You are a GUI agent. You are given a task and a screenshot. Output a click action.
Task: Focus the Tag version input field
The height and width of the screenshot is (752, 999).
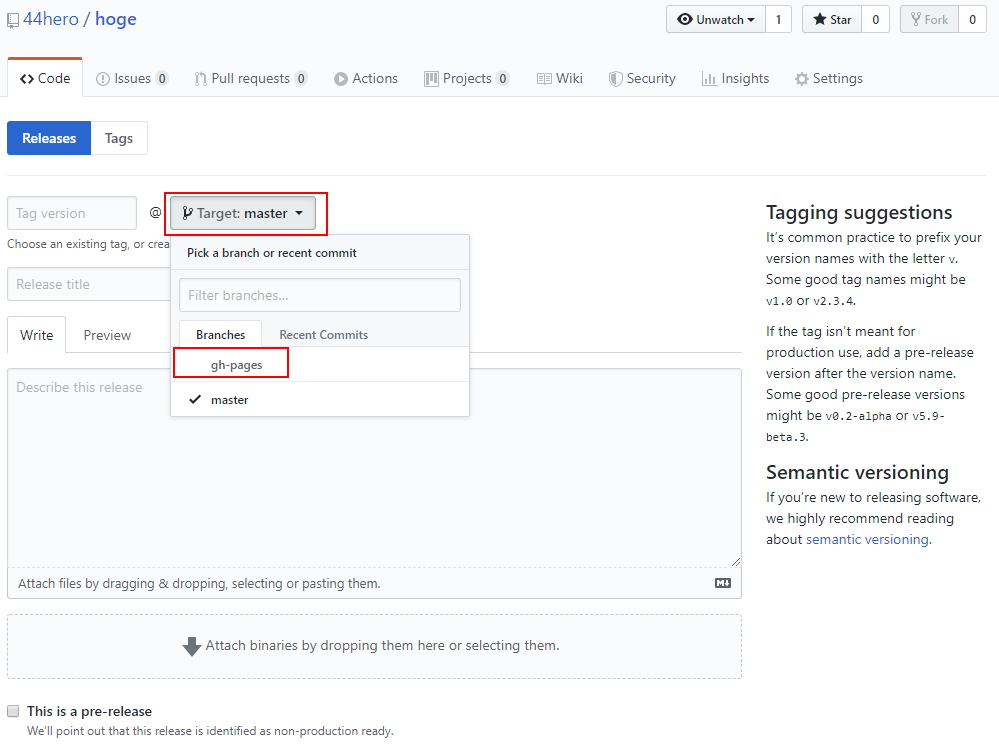click(x=72, y=213)
